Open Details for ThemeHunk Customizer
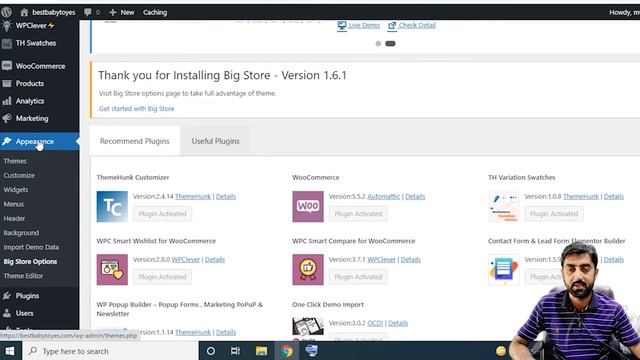The height and width of the screenshot is (360, 640). tap(226, 196)
